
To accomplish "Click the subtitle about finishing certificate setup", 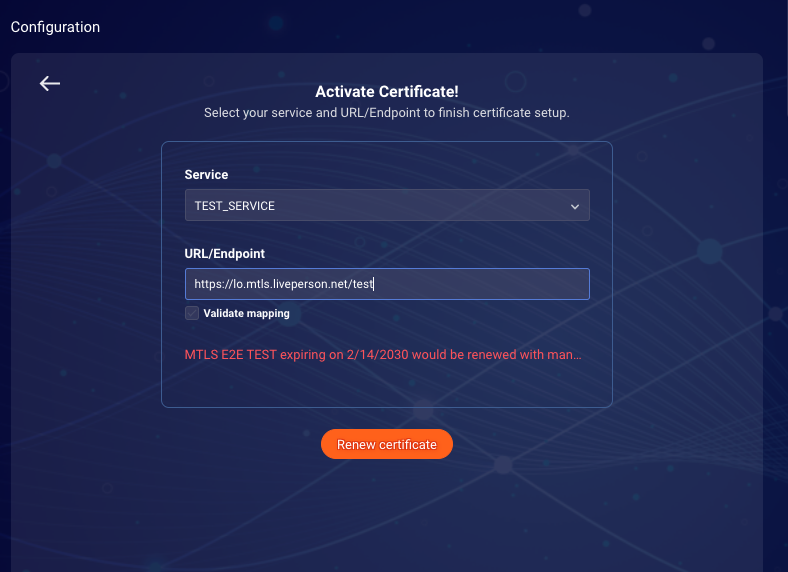I will click(386, 113).
